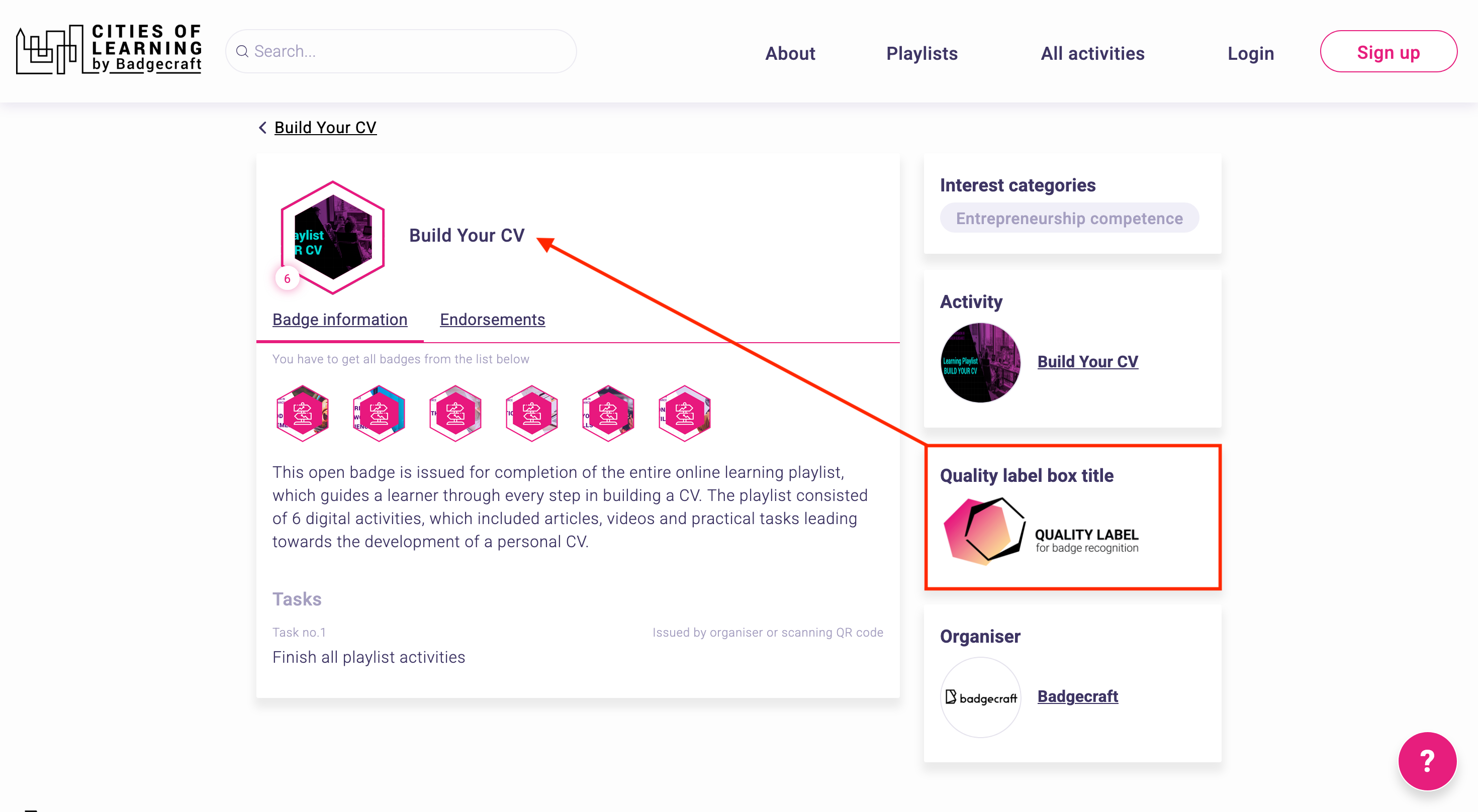Image resolution: width=1478 pixels, height=812 pixels.
Task: Click the Entrepreneurship competence category tag
Action: (1069, 219)
